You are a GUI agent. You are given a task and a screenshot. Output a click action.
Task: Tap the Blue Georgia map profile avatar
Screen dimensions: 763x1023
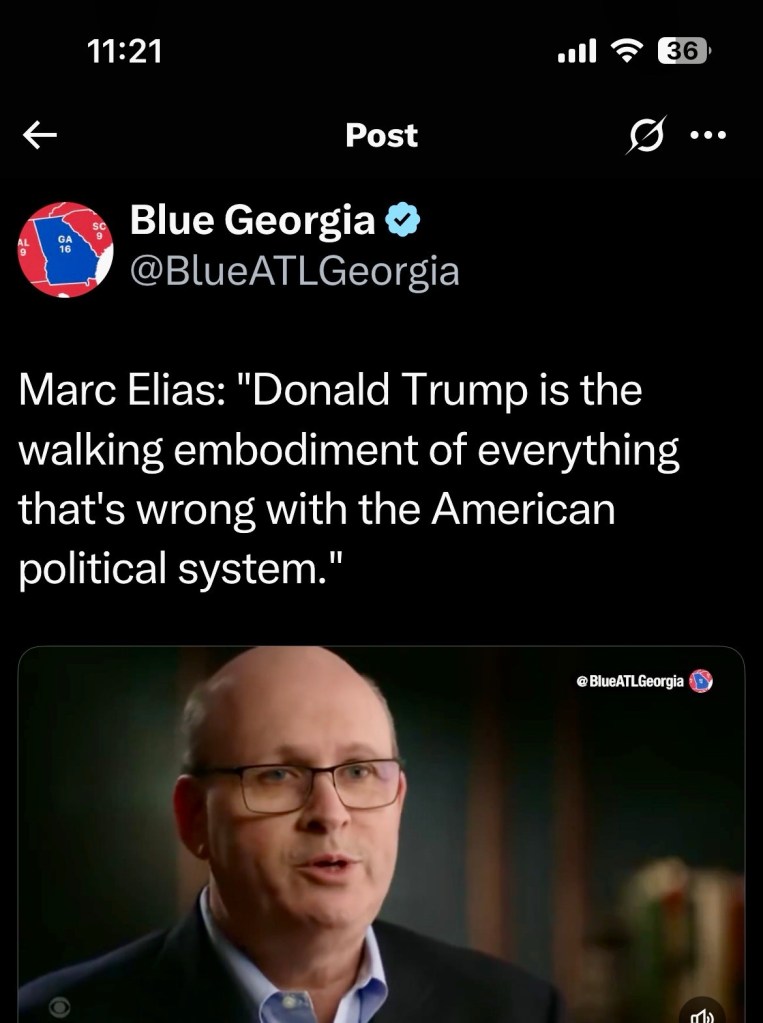coord(65,249)
